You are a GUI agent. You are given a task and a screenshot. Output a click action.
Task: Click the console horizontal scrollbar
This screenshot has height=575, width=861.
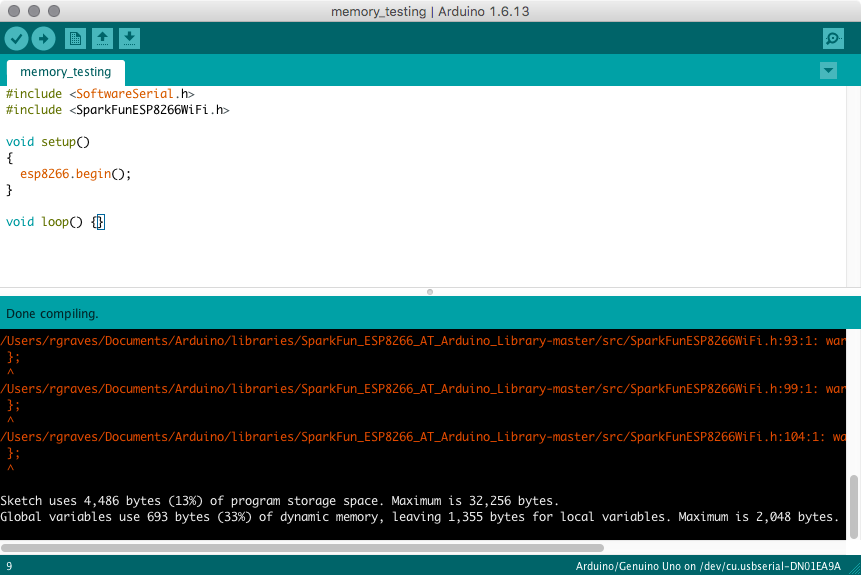coord(302,548)
